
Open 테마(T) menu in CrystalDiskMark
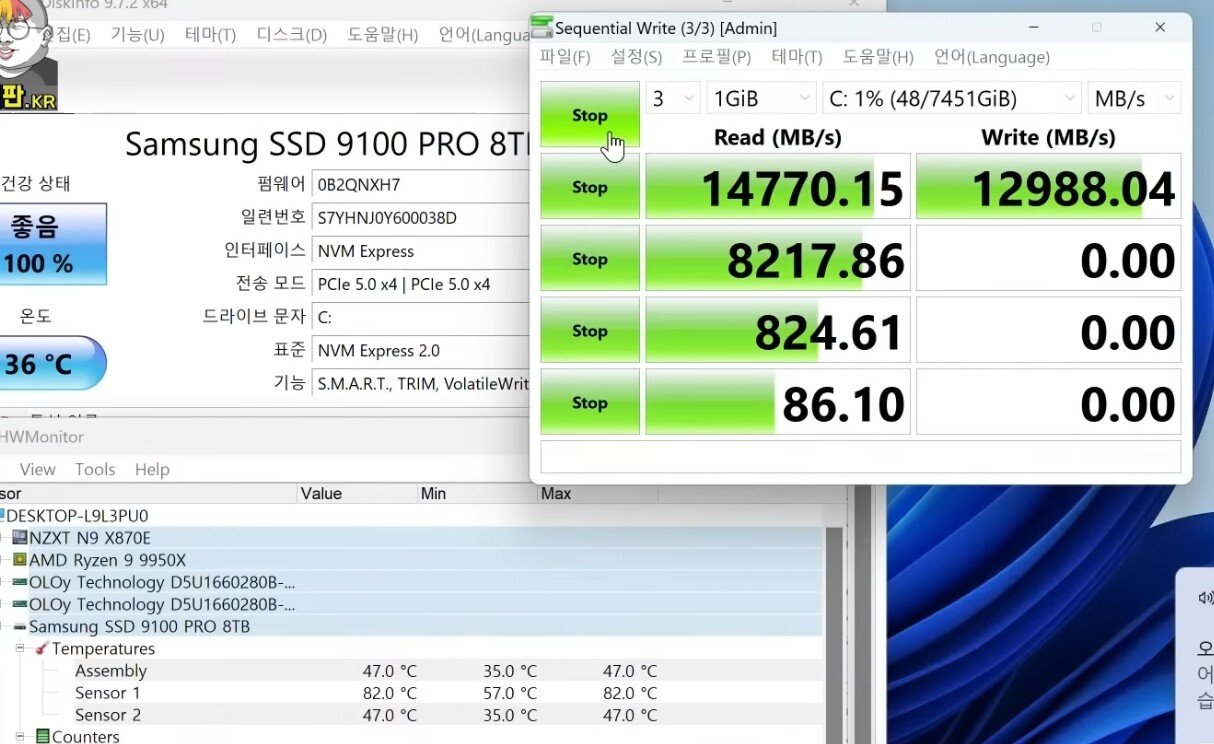(x=797, y=57)
